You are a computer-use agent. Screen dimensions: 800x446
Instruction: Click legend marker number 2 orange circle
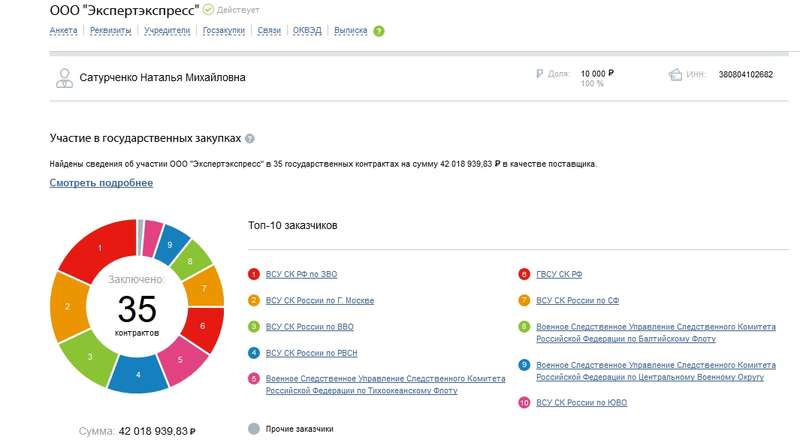tap(254, 301)
